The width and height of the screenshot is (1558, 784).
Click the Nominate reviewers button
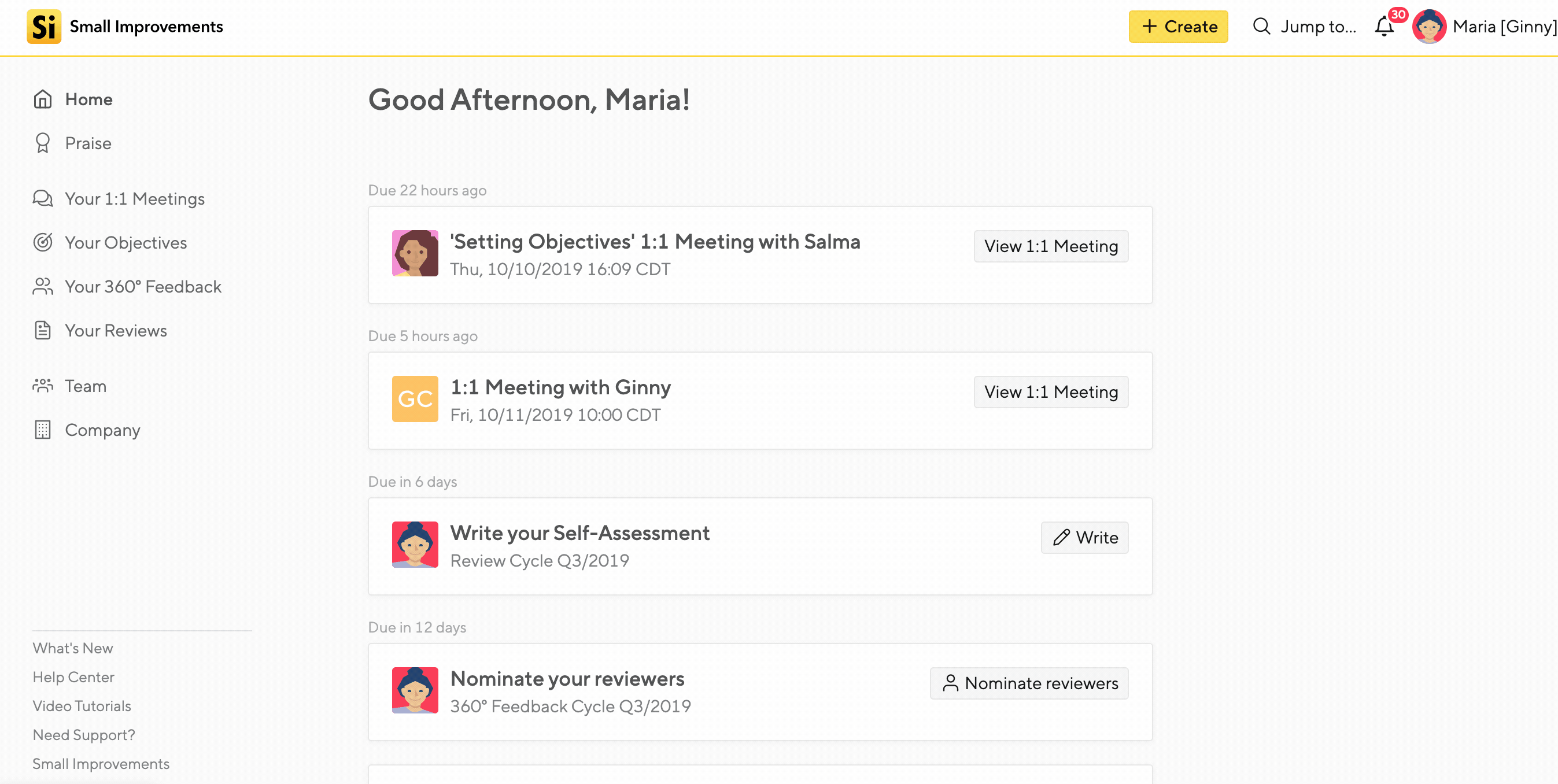1029,683
